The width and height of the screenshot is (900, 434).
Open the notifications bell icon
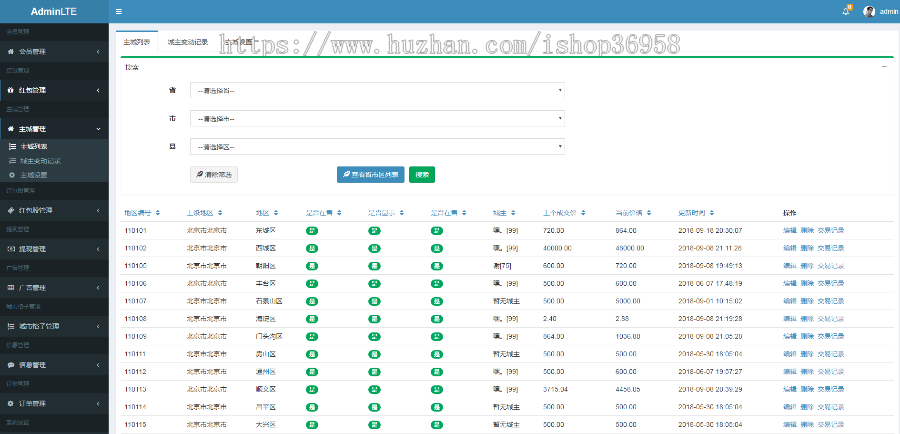coord(846,11)
